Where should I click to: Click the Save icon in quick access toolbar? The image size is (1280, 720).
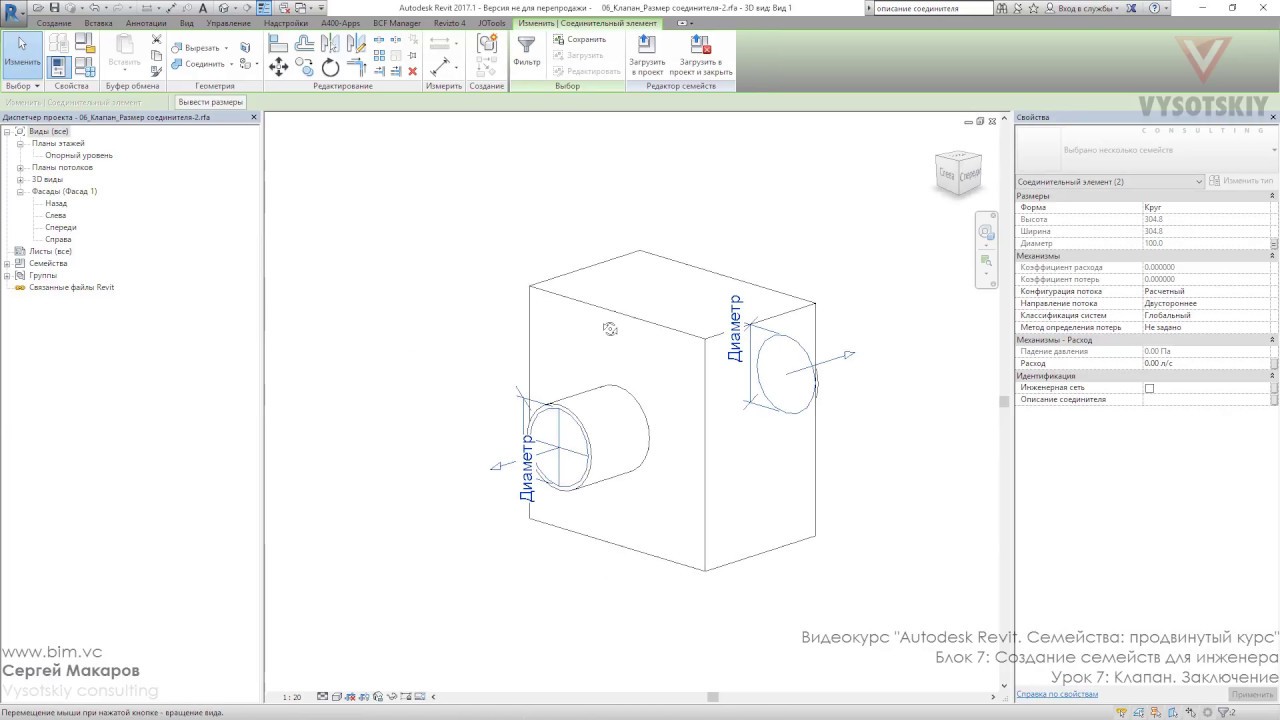coord(56,8)
